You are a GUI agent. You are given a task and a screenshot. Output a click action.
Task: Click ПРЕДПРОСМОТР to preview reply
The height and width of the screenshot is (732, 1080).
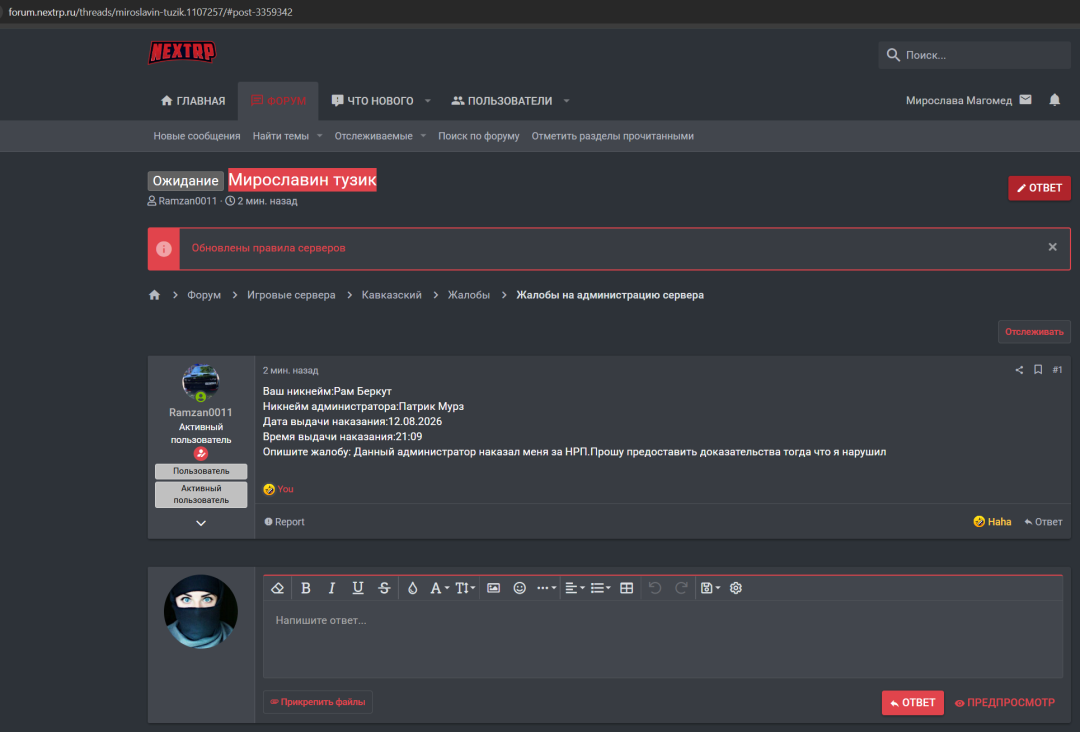click(1004, 702)
